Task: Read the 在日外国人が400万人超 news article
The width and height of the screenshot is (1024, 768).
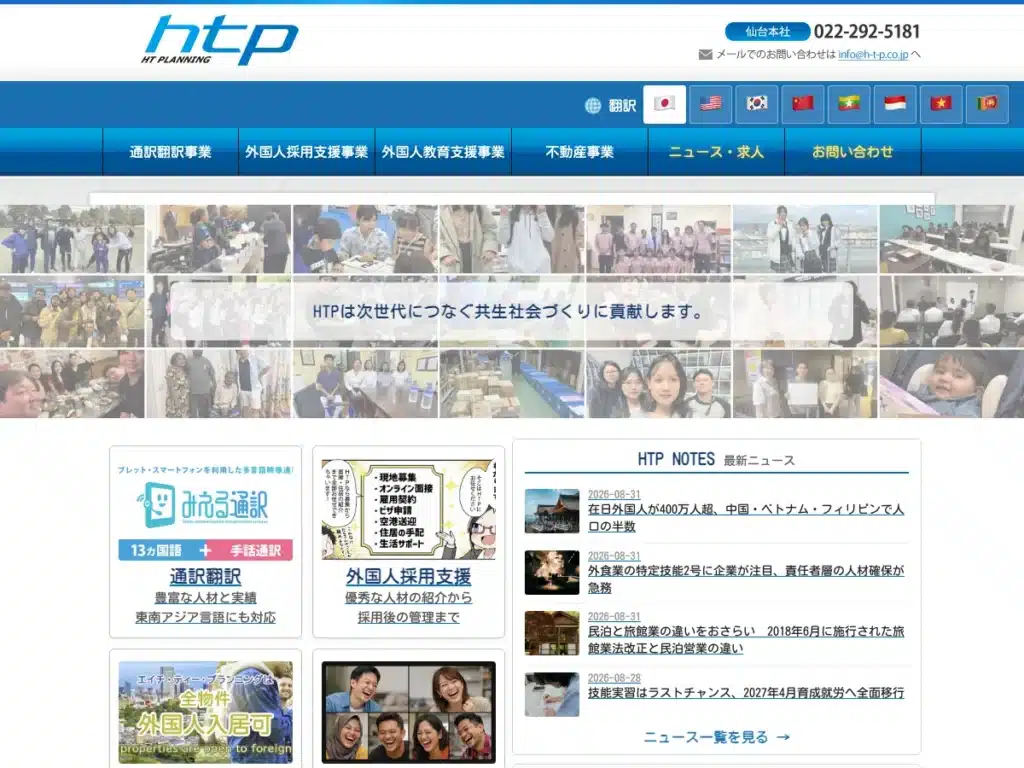Action: pyautogui.click(x=746, y=518)
